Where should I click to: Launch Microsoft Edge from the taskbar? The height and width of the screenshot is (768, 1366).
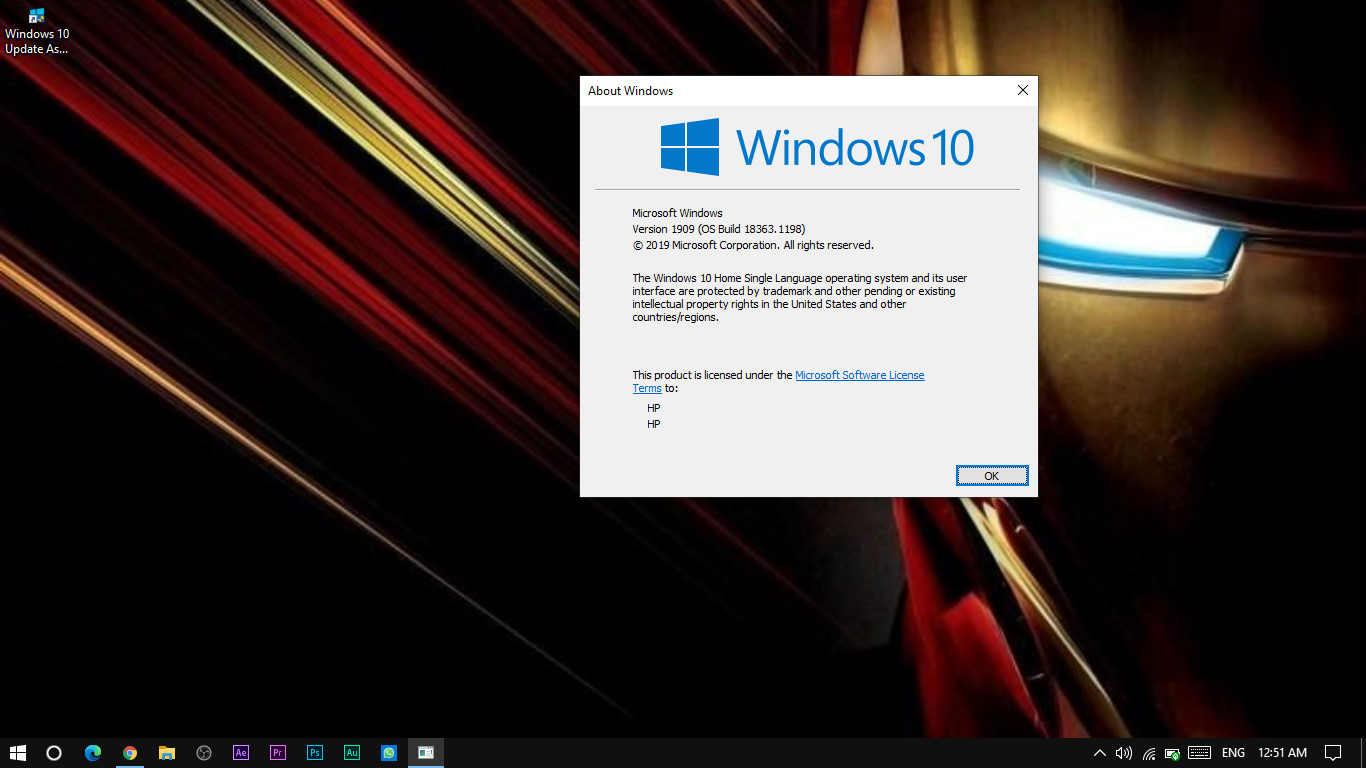[x=93, y=753]
